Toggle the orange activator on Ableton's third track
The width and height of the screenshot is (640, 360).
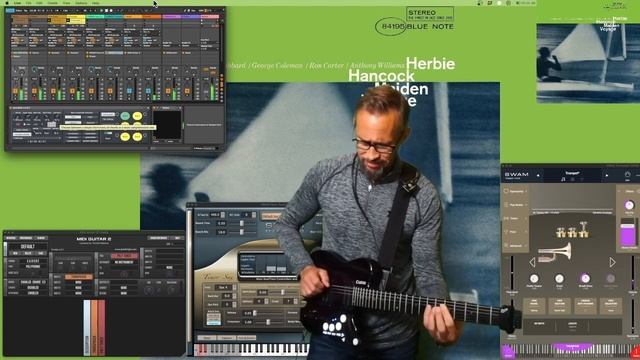click(53, 91)
